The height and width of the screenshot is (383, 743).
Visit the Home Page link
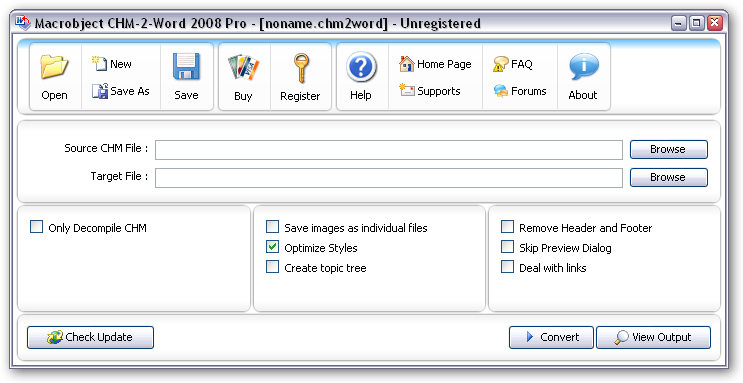click(x=435, y=64)
